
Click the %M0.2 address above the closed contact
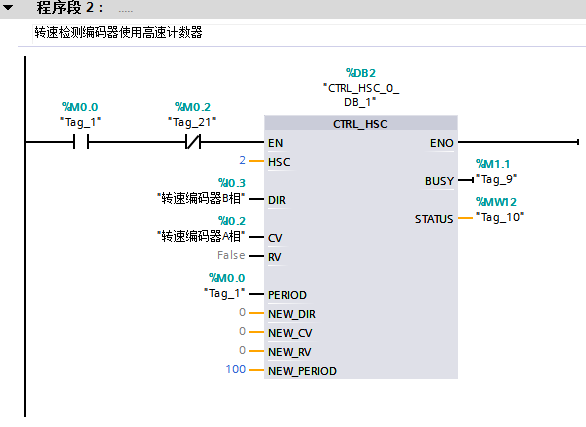pyautogui.click(x=193, y=107)
